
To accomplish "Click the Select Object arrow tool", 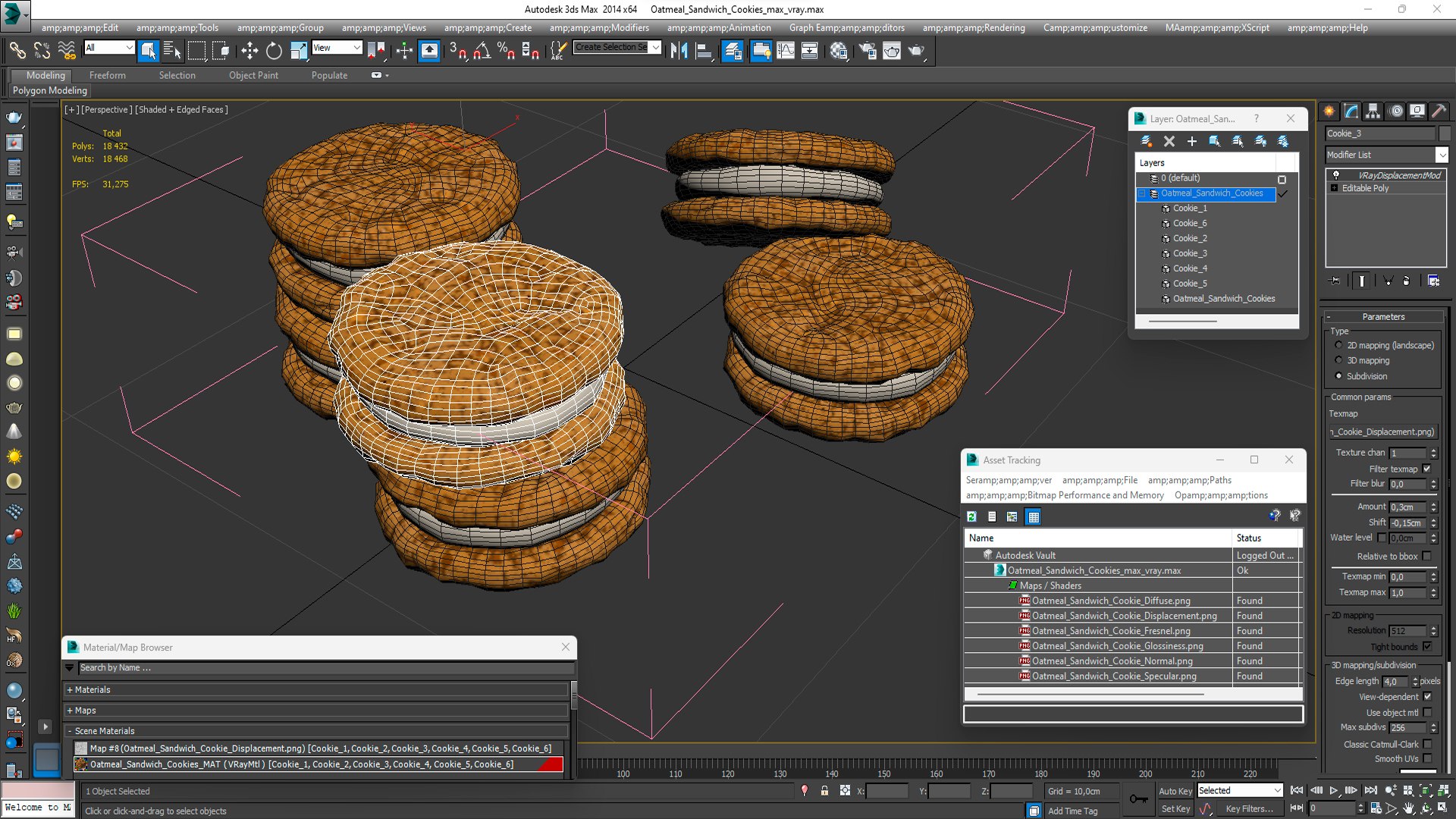I will click(148, 51).
